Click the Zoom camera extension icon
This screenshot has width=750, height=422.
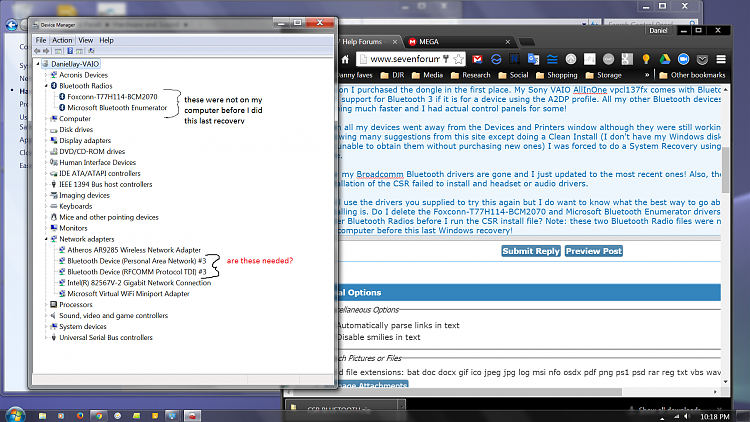684,59
